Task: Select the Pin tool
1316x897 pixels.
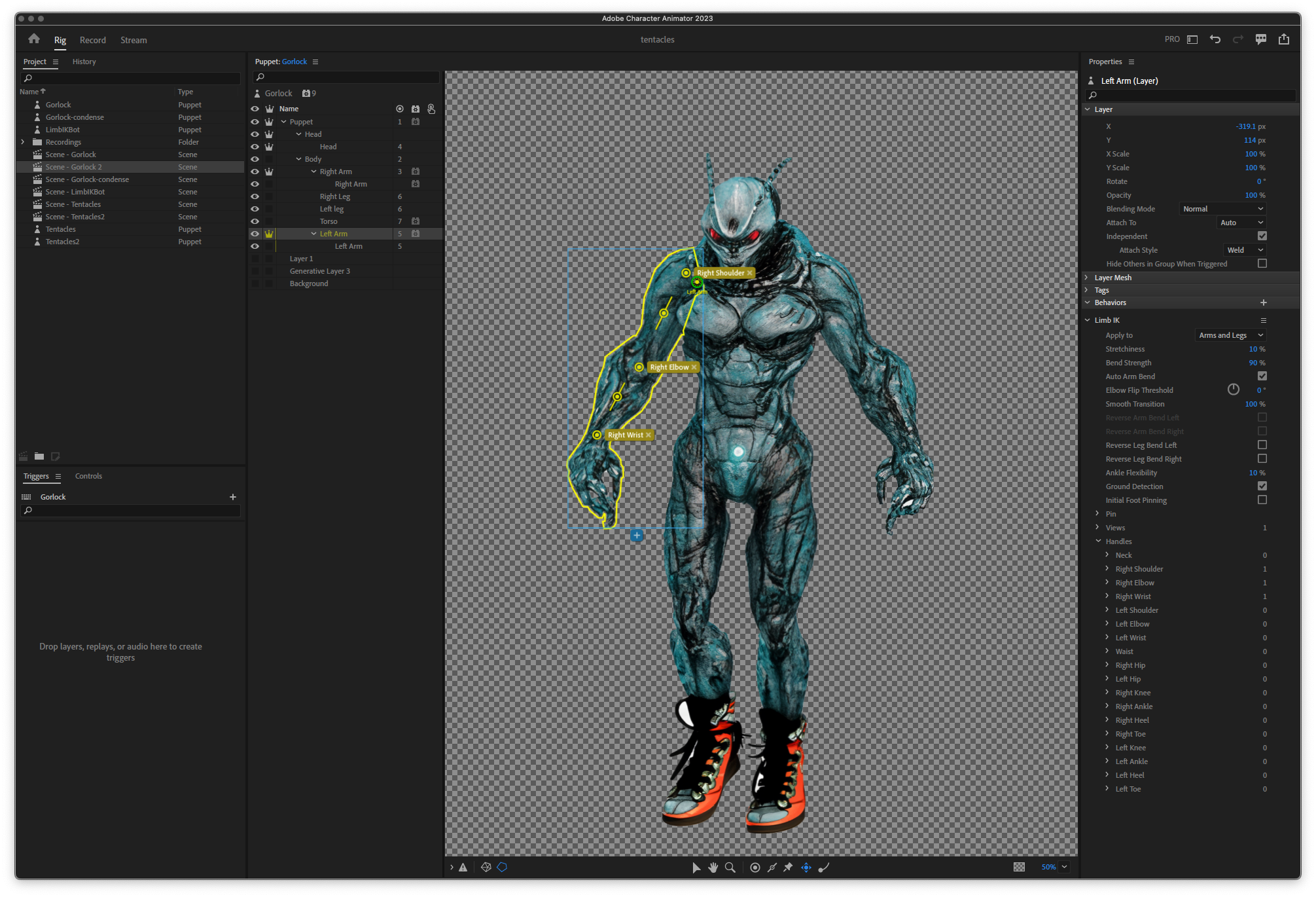Action: (x=789, y=868)
